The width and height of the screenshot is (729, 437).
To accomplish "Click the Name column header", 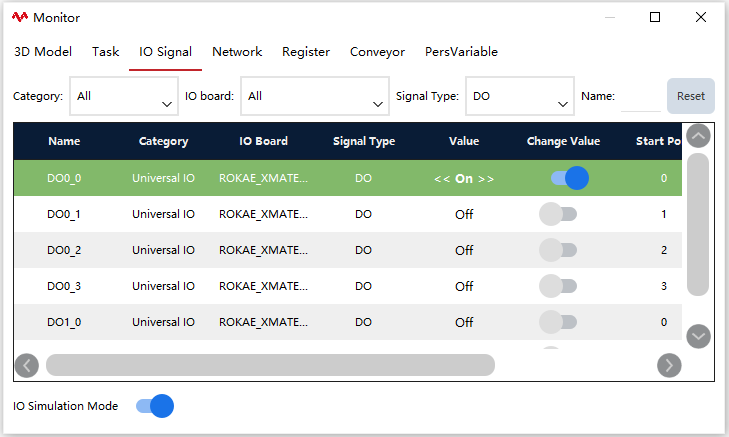I will 64,141.
